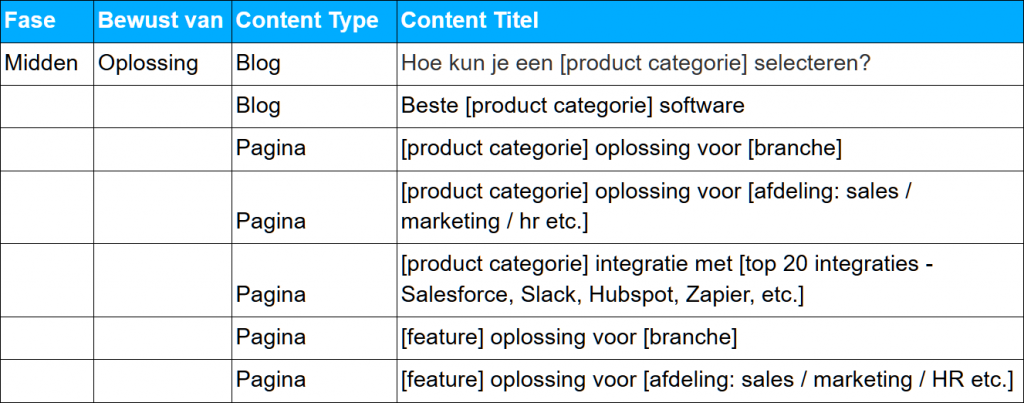The image size is (1024, 403).
Task: Select the last Pagina cell
Action: [314, 380]
